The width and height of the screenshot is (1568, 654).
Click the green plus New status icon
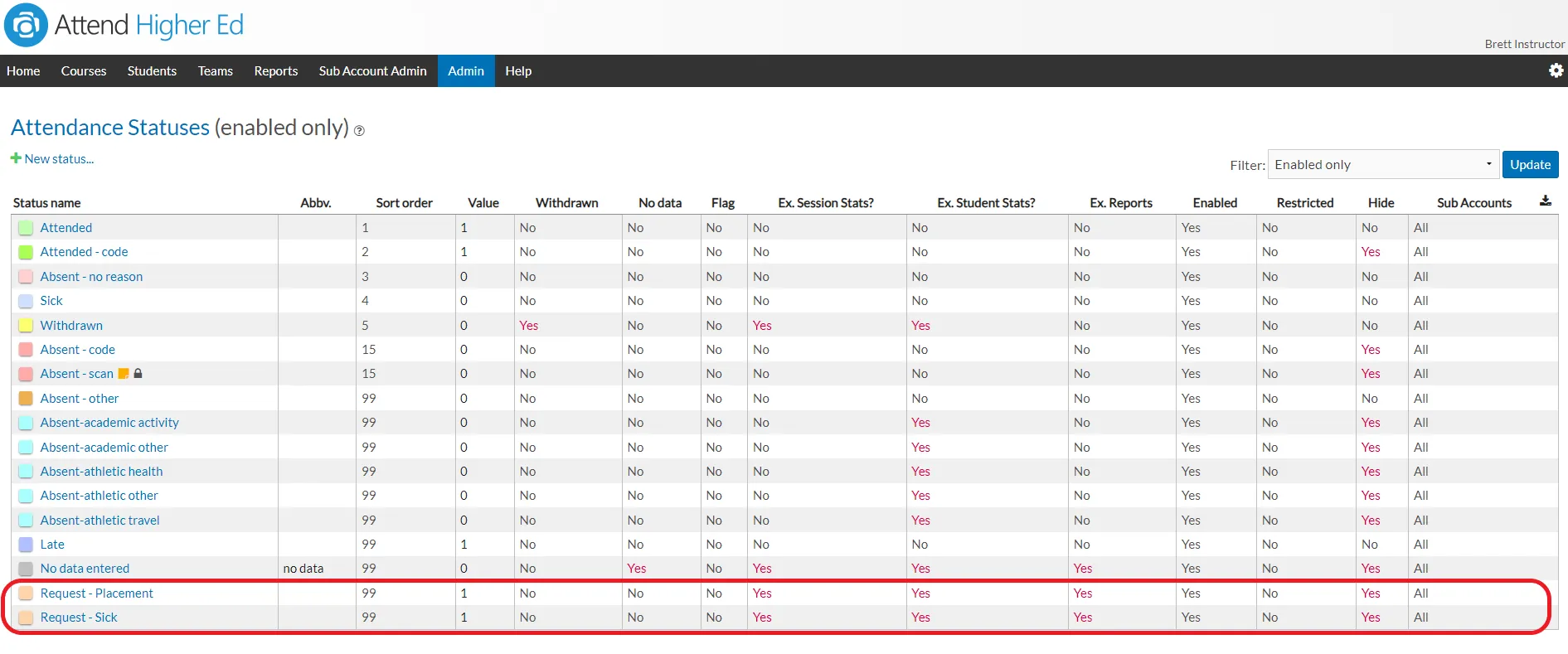16,157
